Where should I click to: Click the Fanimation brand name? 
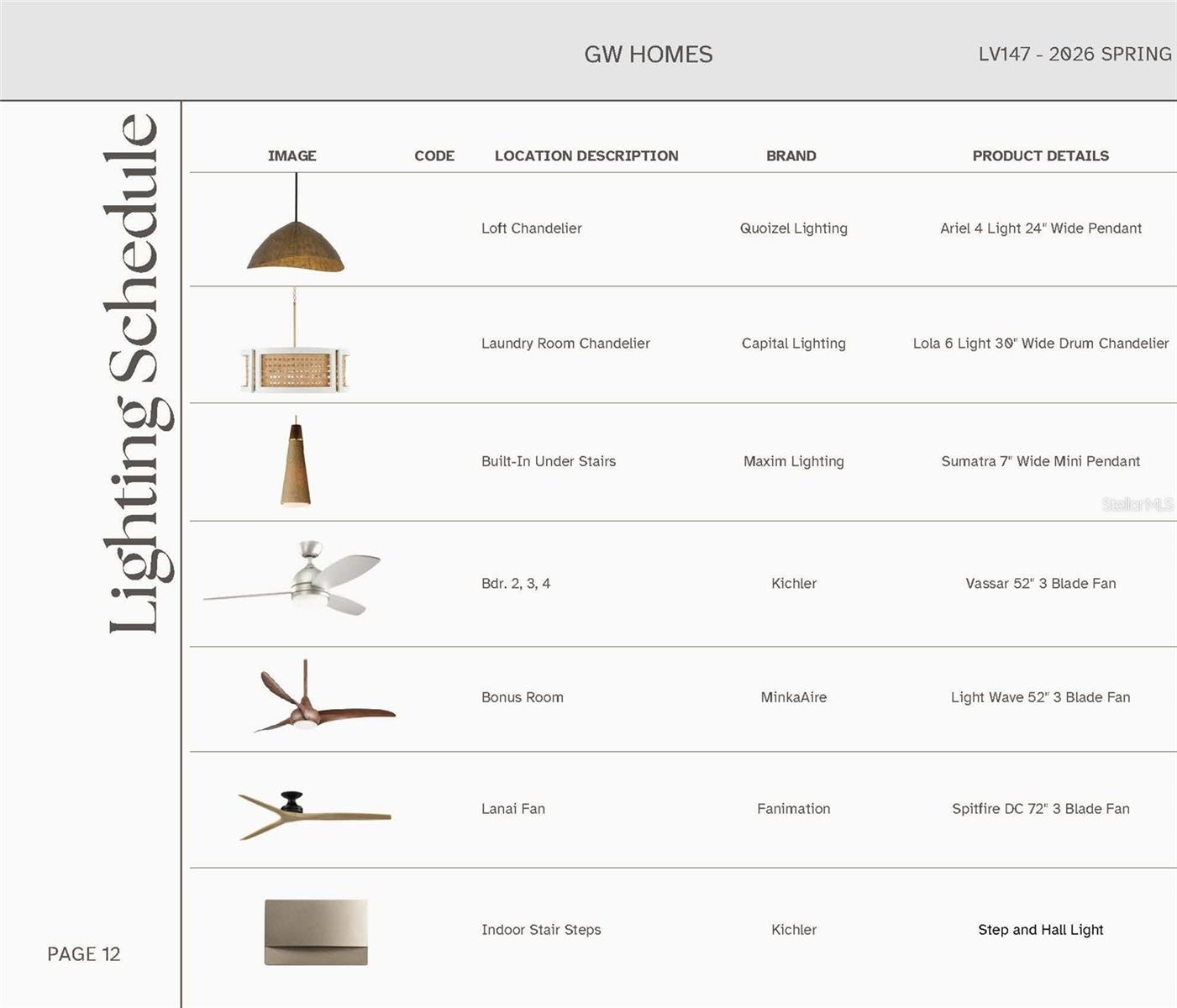pos(793,809)
